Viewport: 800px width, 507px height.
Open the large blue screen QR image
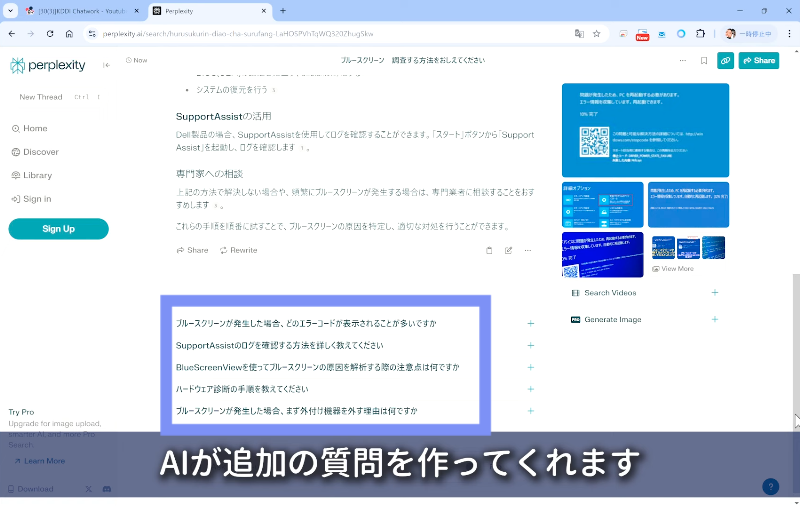pyautogui.click(x=645, y=130)
